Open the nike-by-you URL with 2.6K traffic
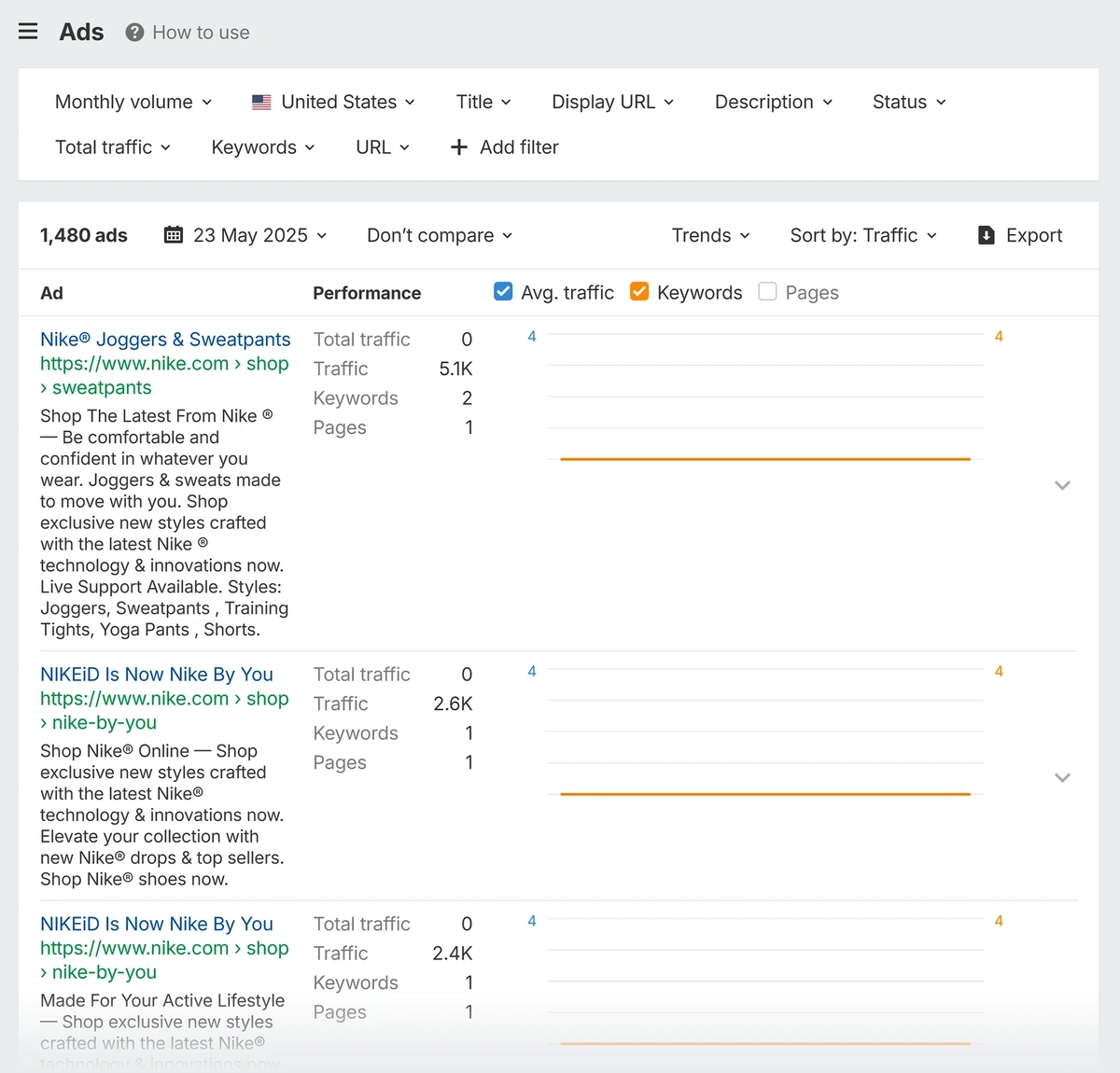 (164, 711)
